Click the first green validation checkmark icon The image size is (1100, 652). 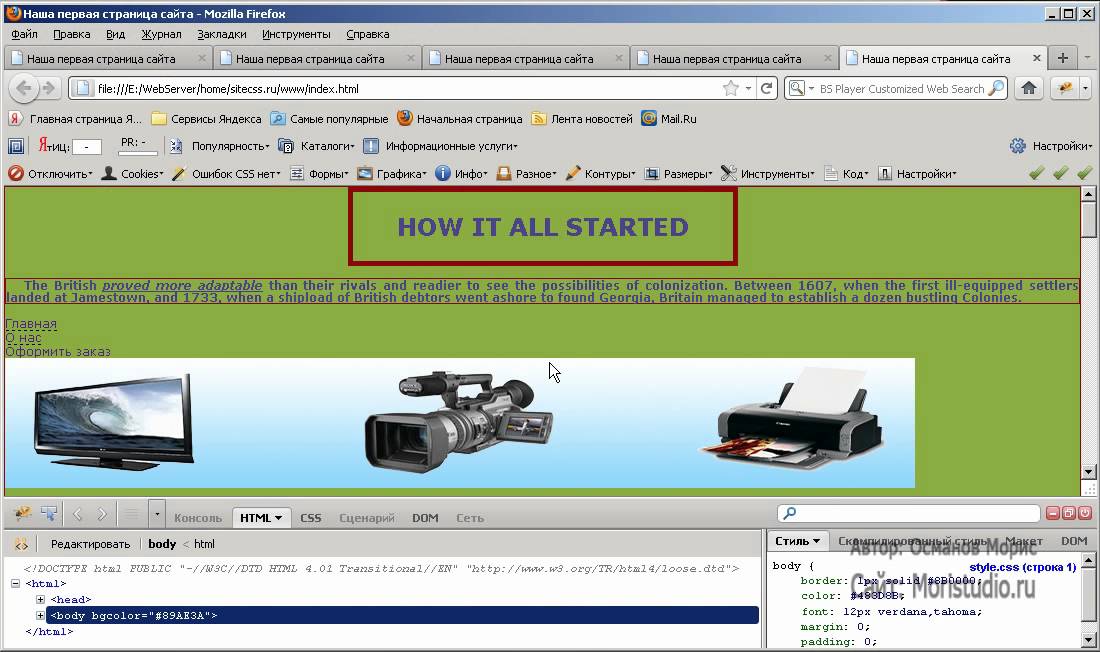click(1037, 173)
